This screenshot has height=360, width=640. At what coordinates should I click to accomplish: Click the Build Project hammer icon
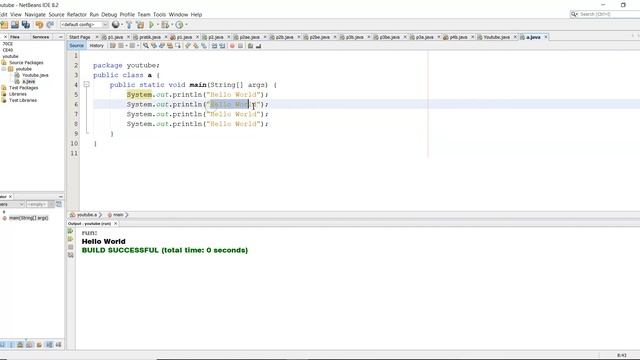(x=129, y=25)
